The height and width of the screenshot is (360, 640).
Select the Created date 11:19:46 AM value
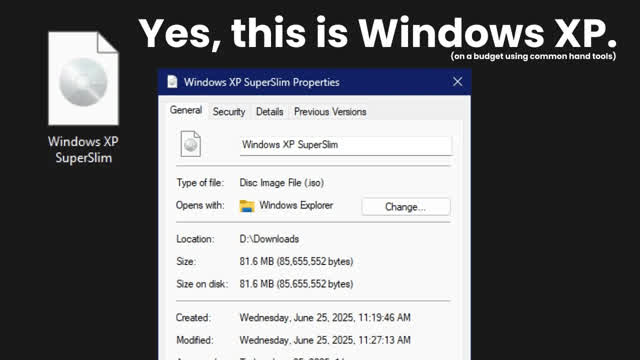tap(325, 318)
